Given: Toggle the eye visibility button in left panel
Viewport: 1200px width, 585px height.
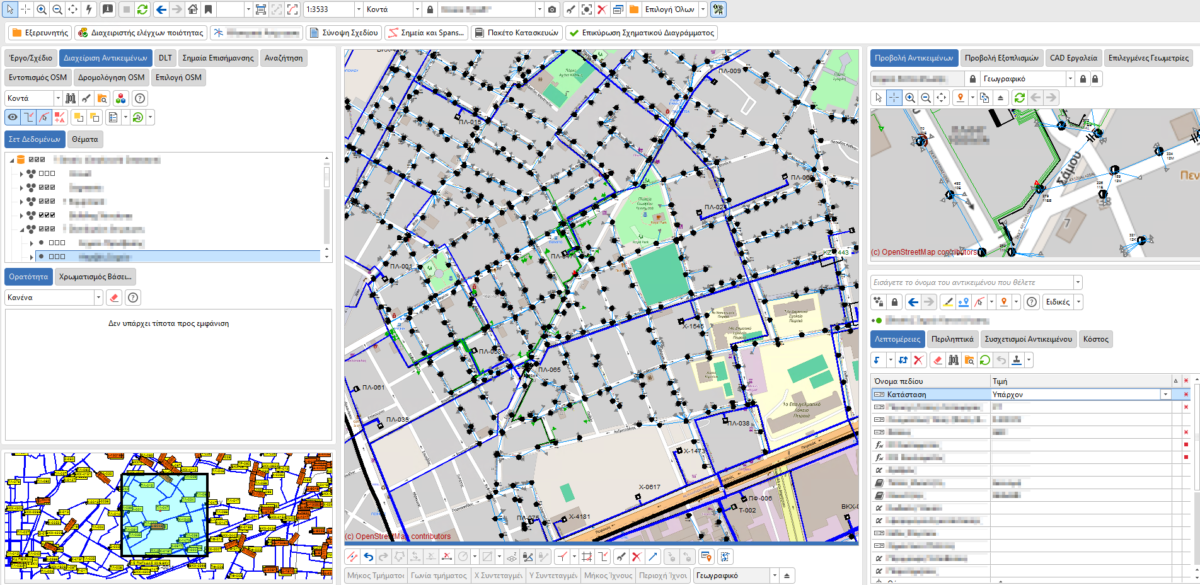Looking at the screenshot, I should pyautogui.click(x=13, y=117).
